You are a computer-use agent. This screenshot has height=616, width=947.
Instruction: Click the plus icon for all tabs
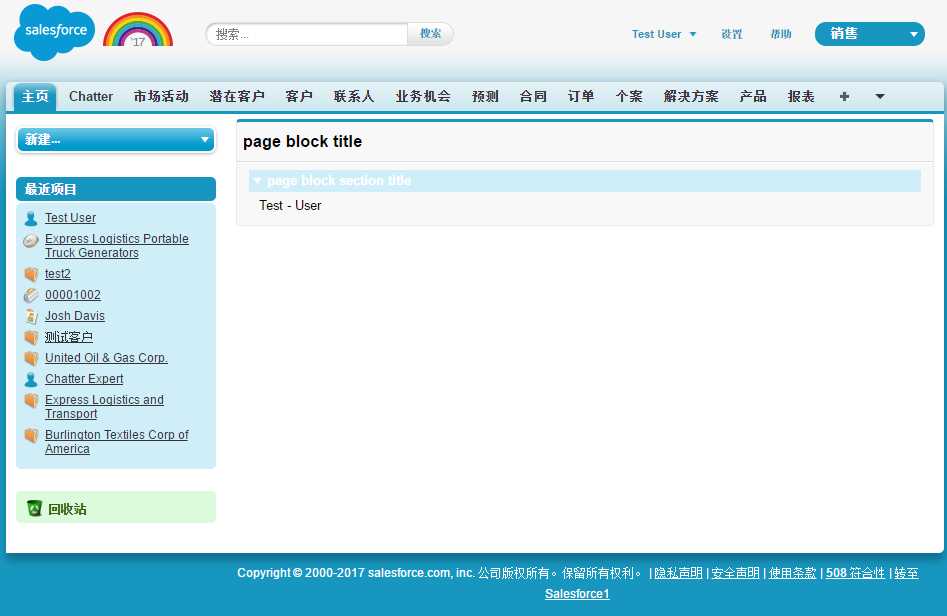pos(844,97)
